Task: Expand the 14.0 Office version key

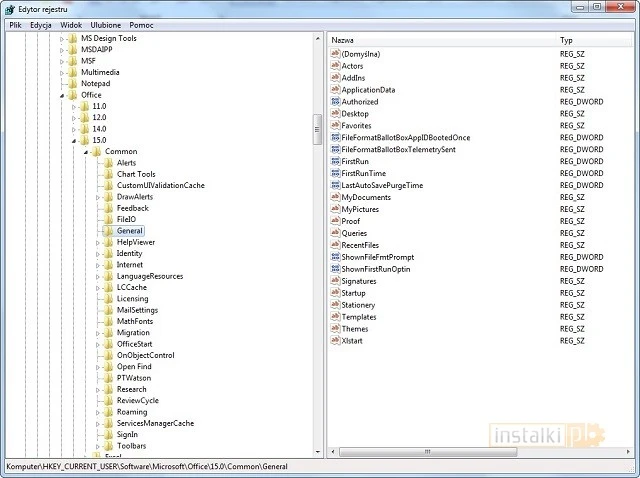Action: click(x=73, y=129)
